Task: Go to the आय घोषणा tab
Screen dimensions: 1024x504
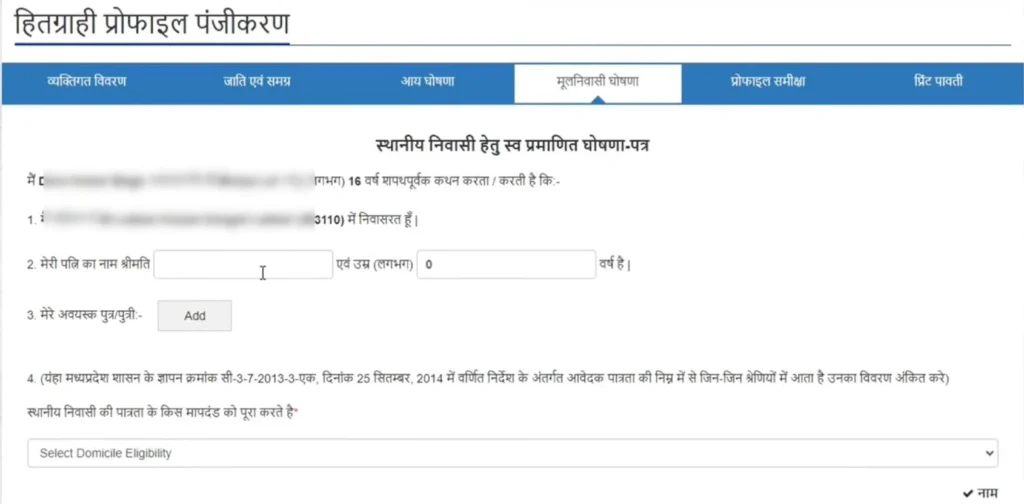Action: point(428,82)
